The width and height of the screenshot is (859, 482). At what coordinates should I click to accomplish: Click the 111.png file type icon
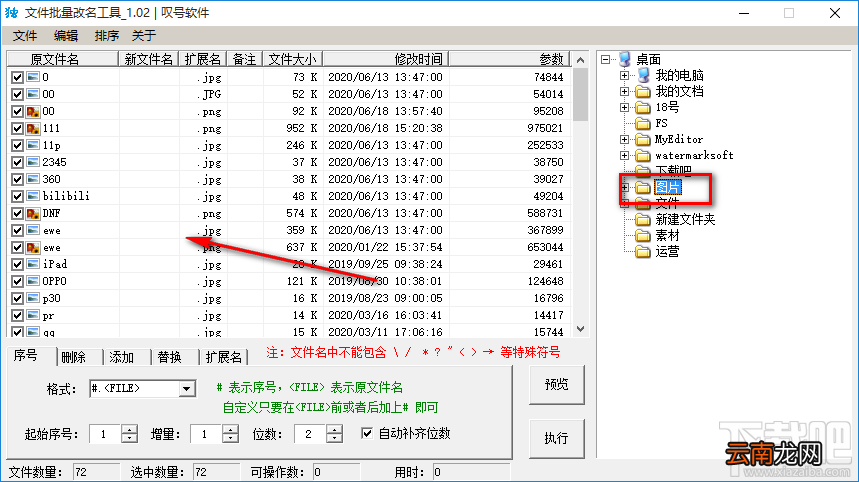pos(33,128)
